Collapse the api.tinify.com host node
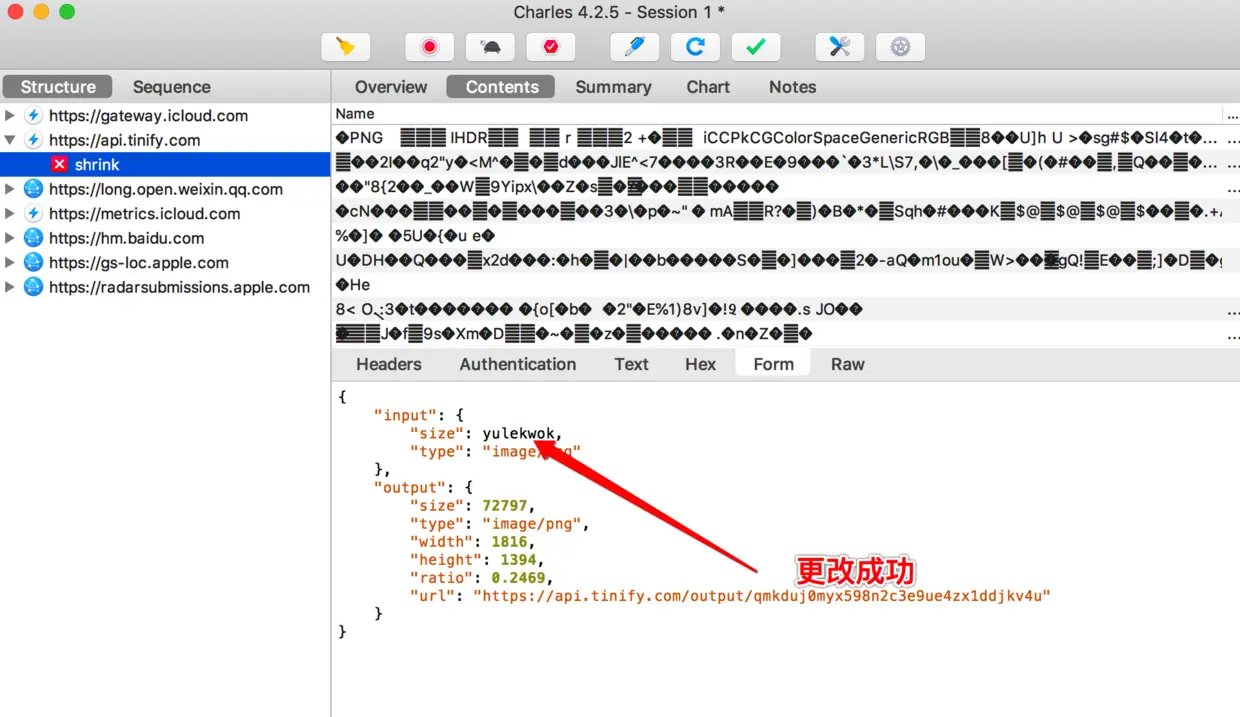 point(10,140)
